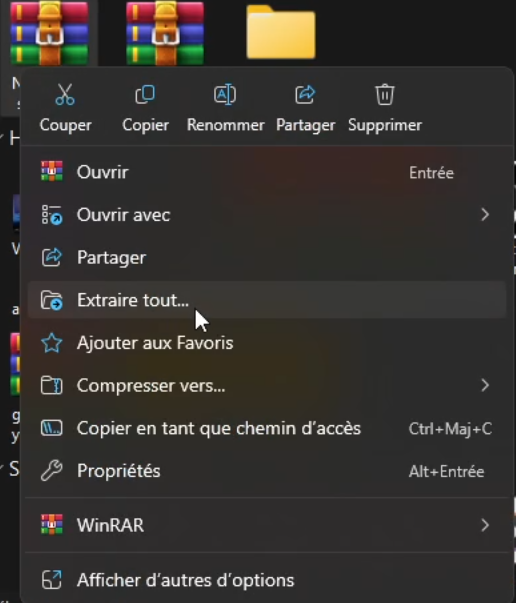Click the Couper scissors icon

point(65,95)
